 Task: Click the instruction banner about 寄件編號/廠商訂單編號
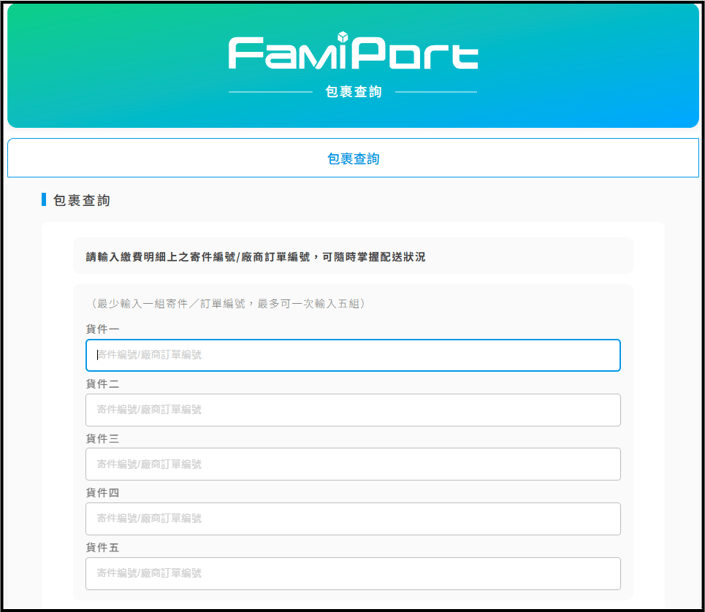coord(352,257)
